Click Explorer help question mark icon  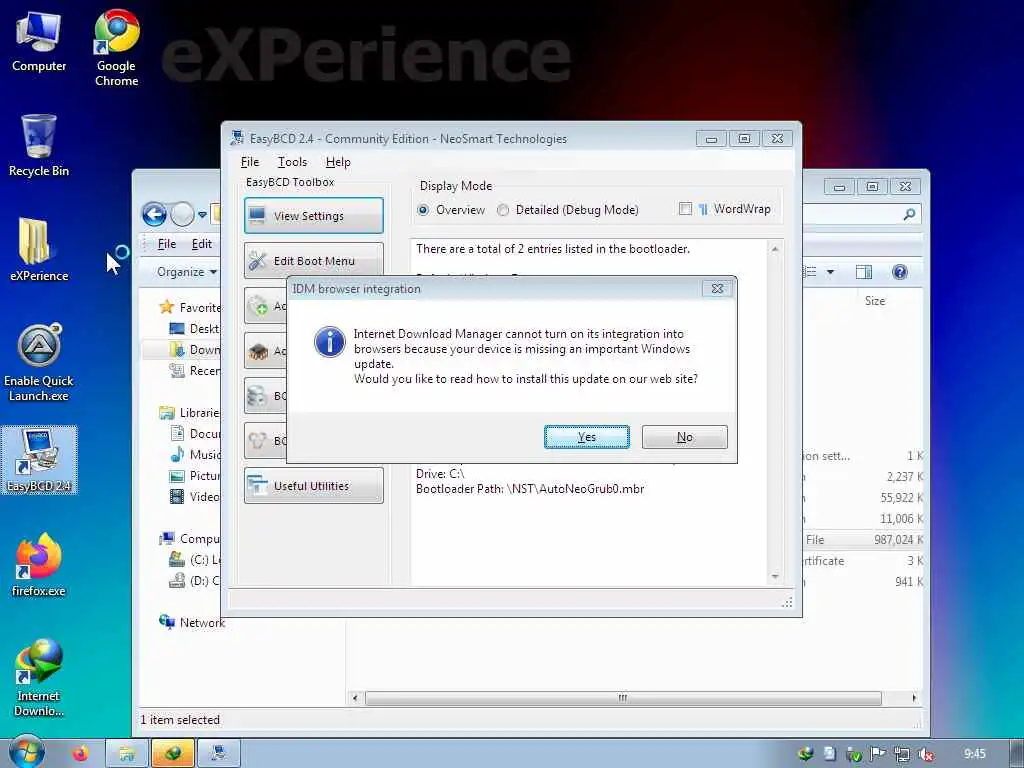[899, 272]
